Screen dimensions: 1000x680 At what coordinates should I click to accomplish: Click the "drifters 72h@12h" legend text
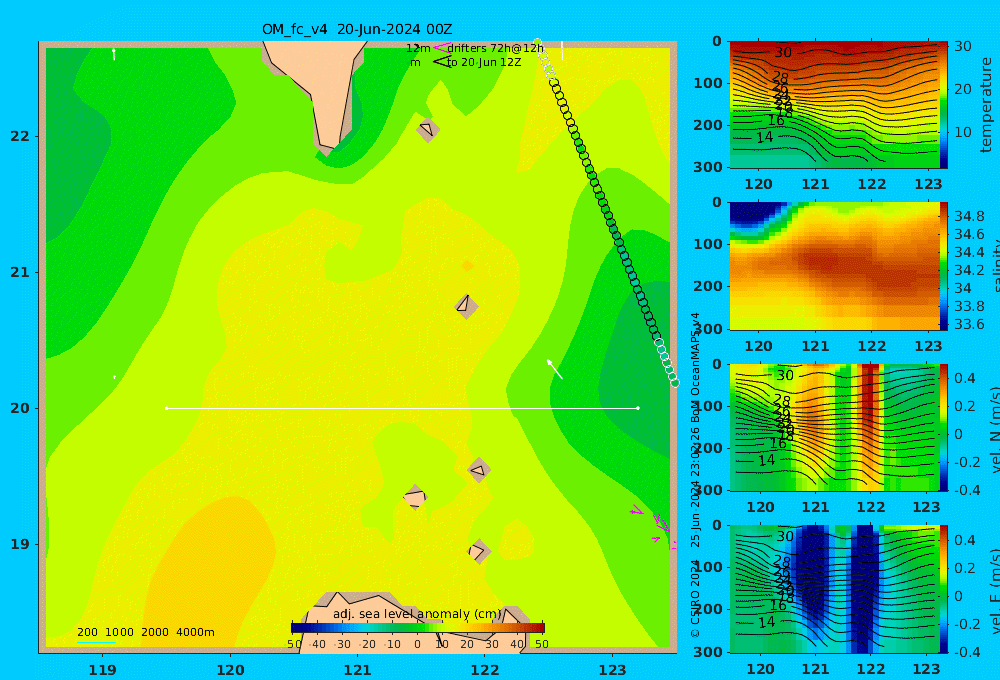click(496, 48)
